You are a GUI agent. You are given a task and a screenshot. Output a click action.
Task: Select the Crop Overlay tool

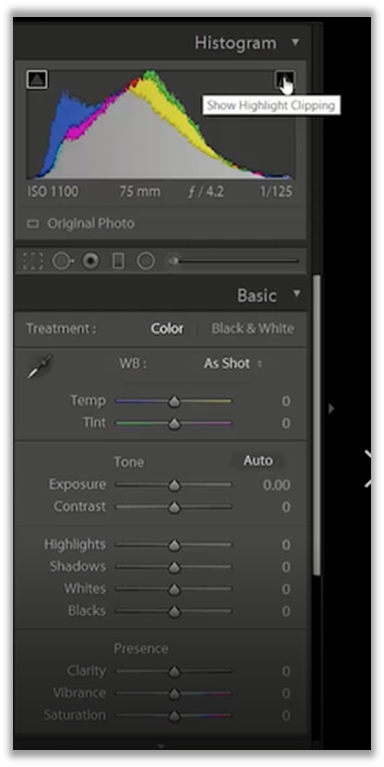(33, 261)
